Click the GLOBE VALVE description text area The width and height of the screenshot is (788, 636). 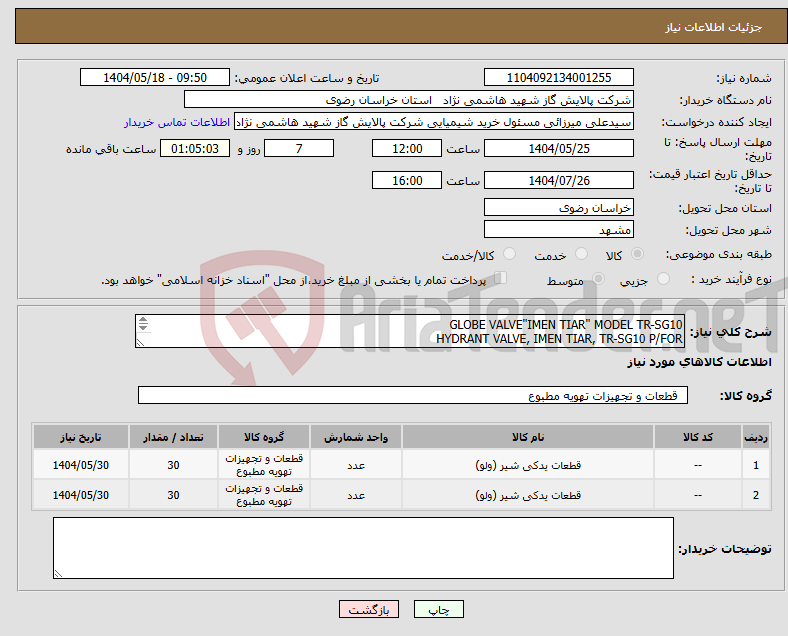(x=410, y=331)
